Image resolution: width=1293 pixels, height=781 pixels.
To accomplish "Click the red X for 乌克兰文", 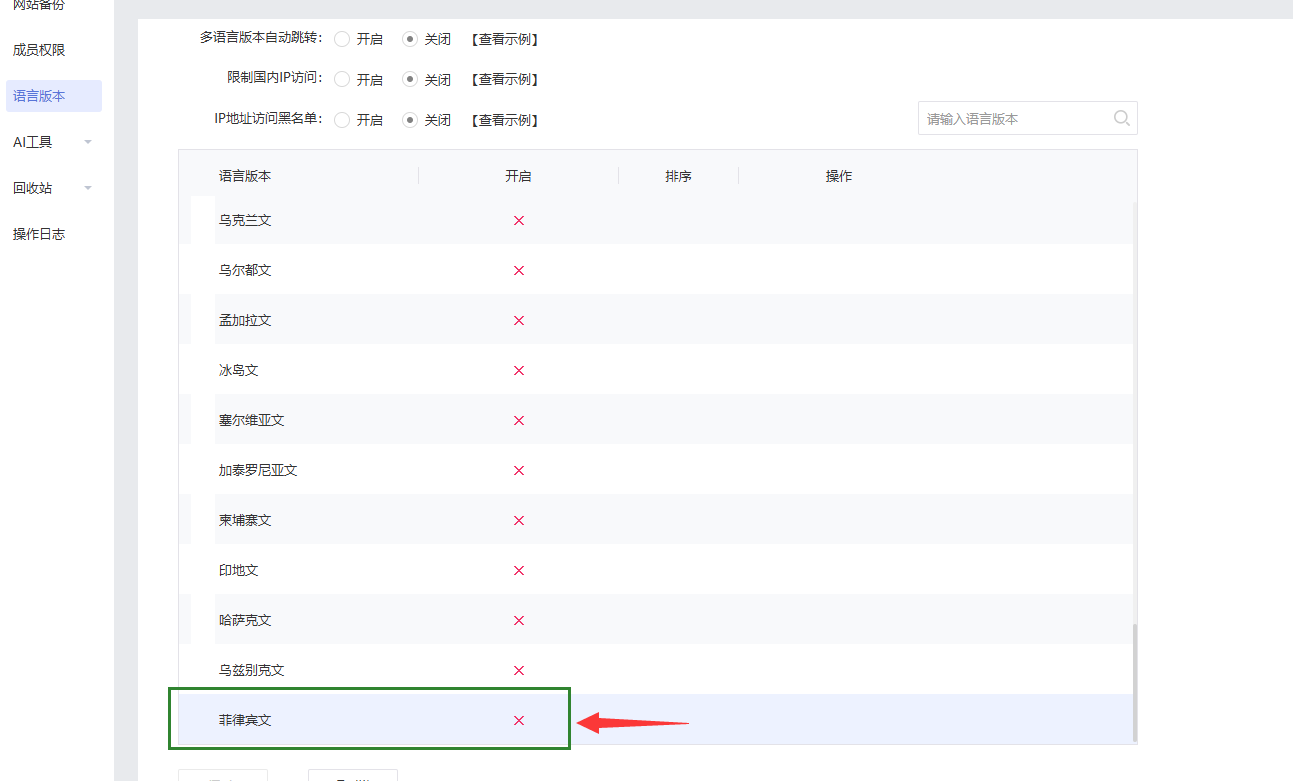I will coord(518,220).
